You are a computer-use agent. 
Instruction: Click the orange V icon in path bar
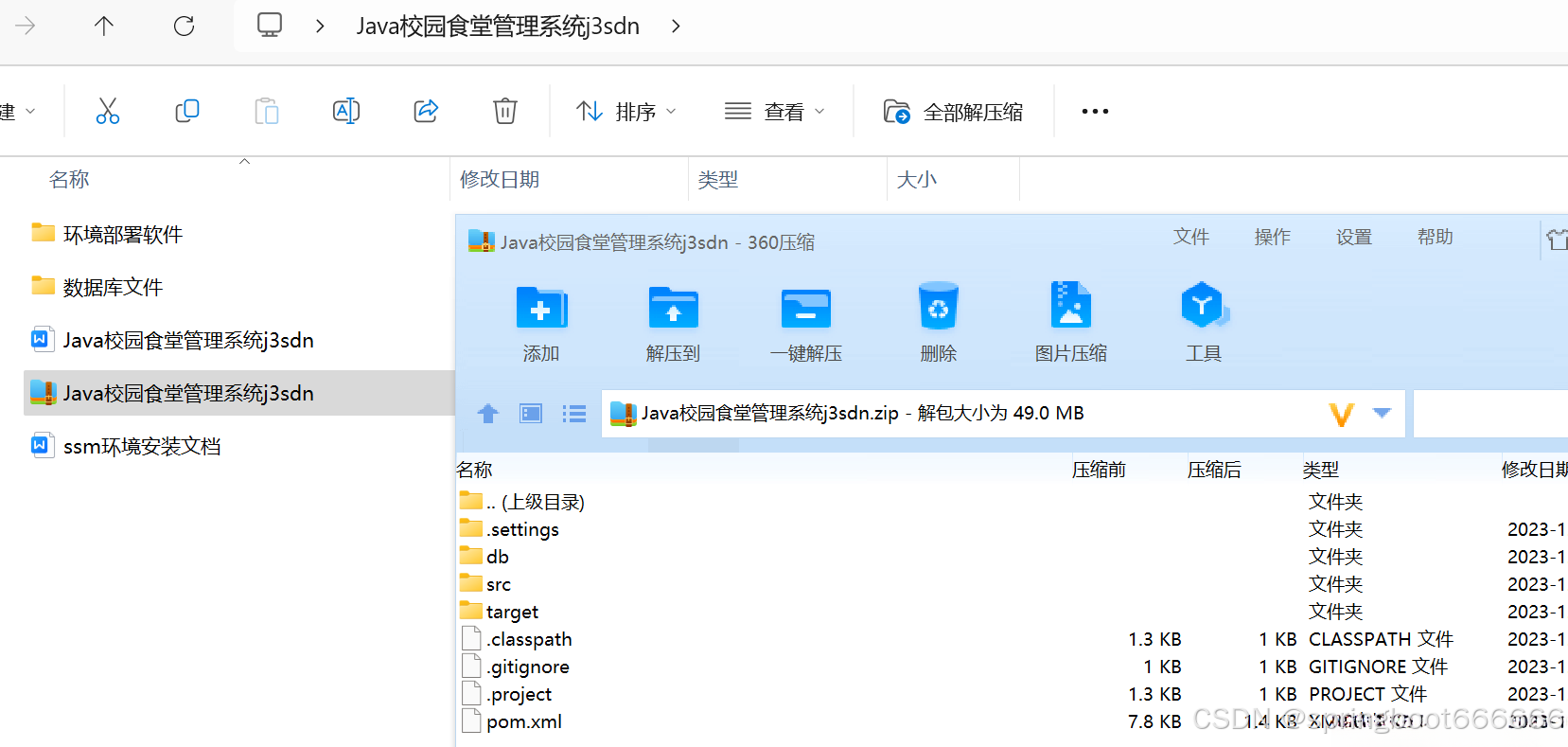coord(1342,414)
